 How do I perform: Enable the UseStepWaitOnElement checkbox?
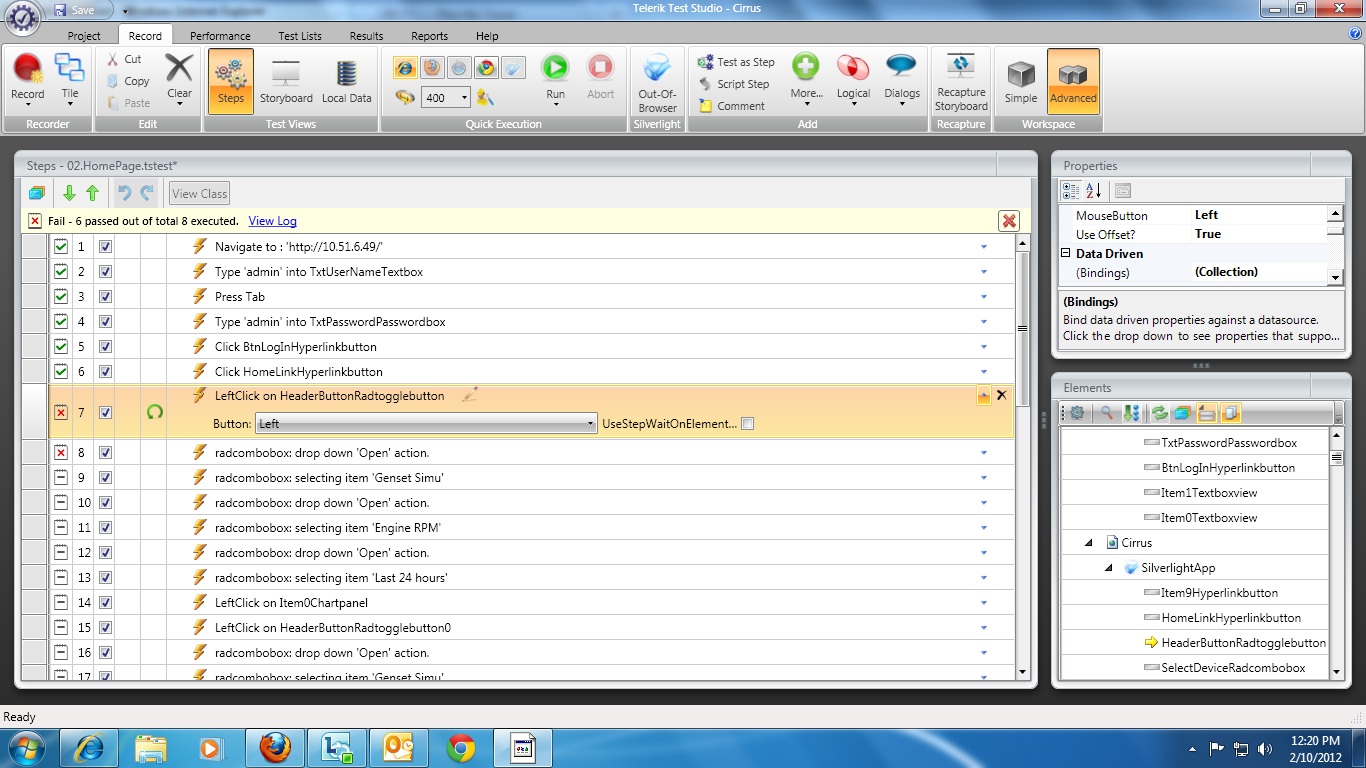click(748, 424)
